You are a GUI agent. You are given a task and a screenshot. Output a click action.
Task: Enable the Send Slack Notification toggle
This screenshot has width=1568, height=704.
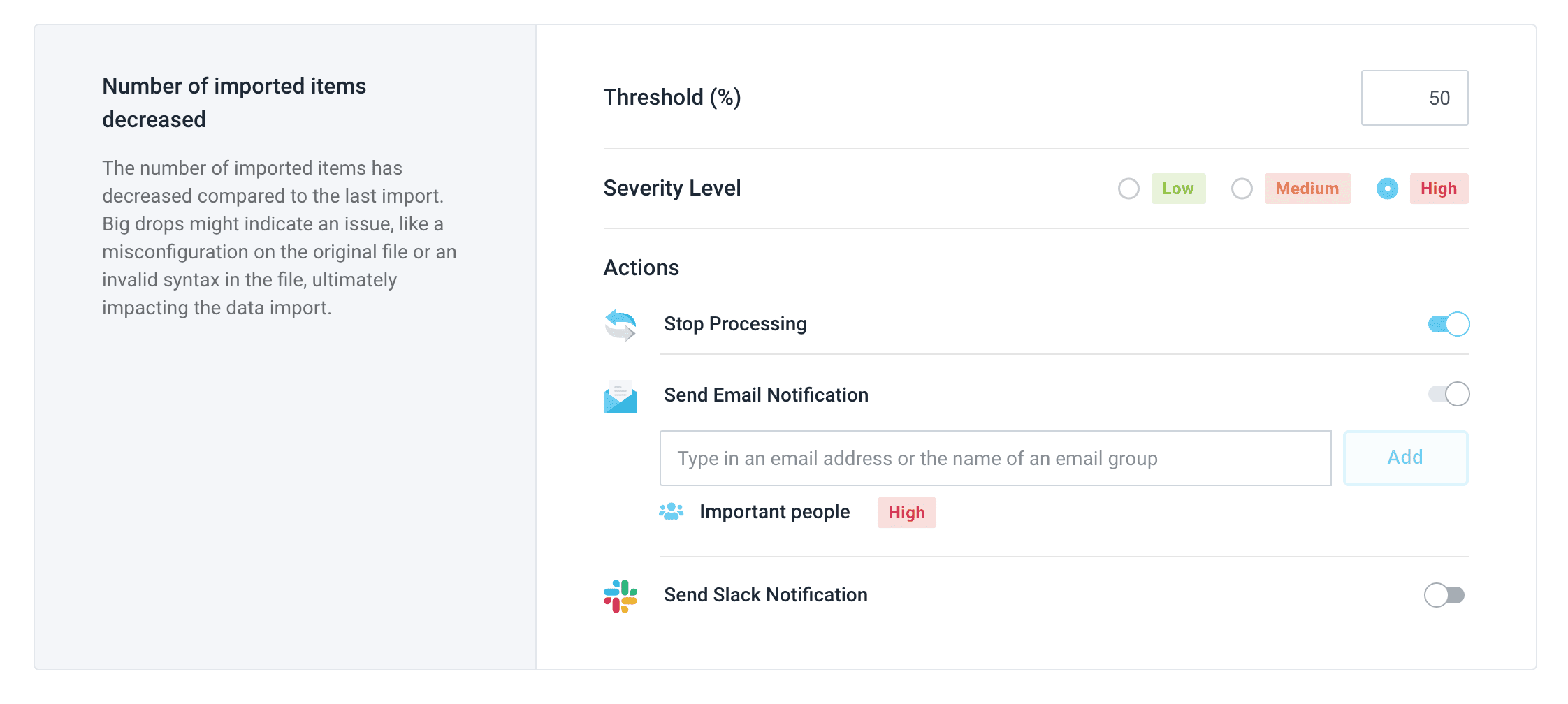pyautogui.click(x=1444, y=595)
